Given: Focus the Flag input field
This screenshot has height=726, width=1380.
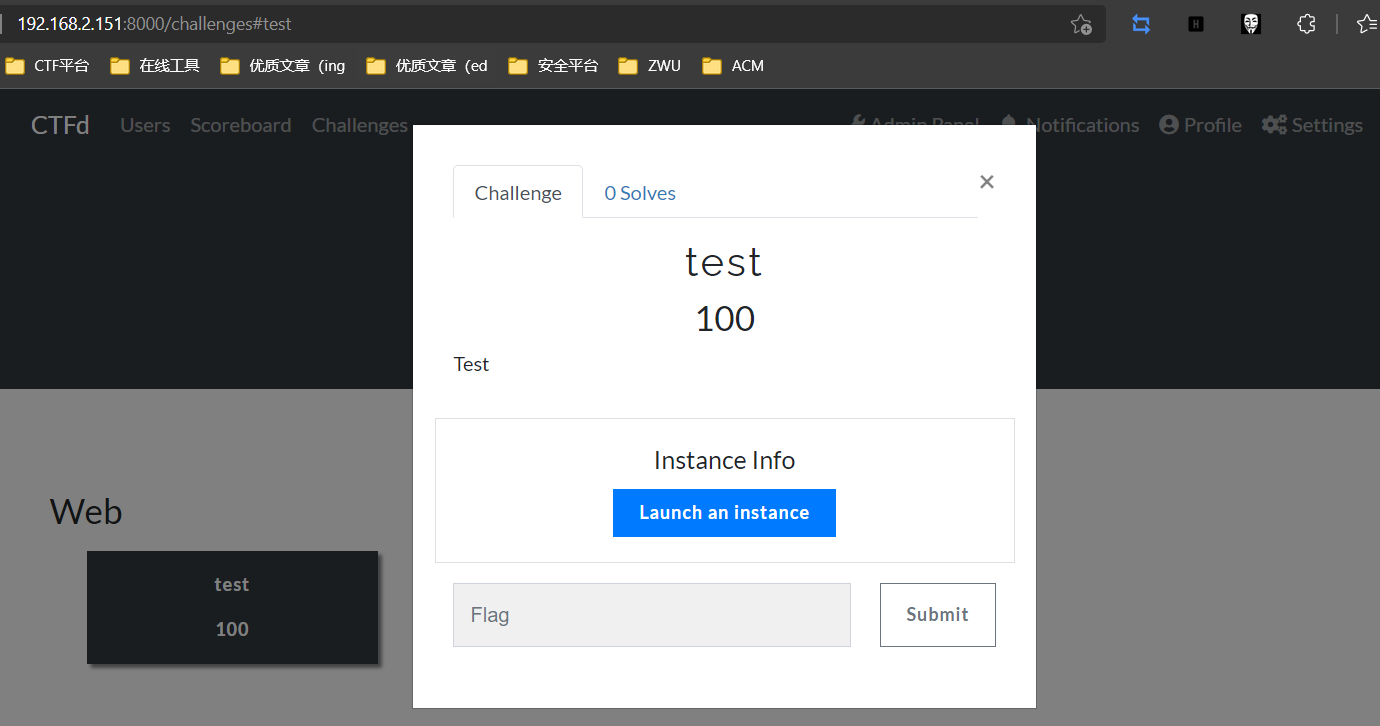Looking at the screenshot, I should click(651, 615).
